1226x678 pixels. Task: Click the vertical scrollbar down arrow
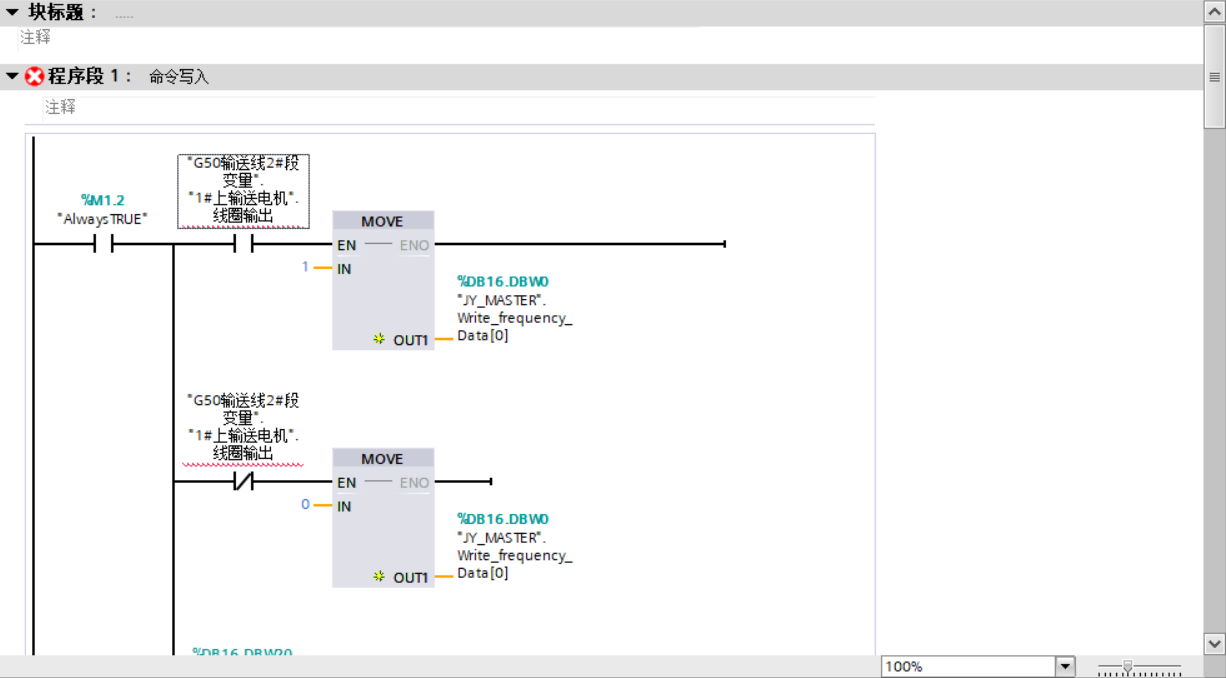[1214, 643]
